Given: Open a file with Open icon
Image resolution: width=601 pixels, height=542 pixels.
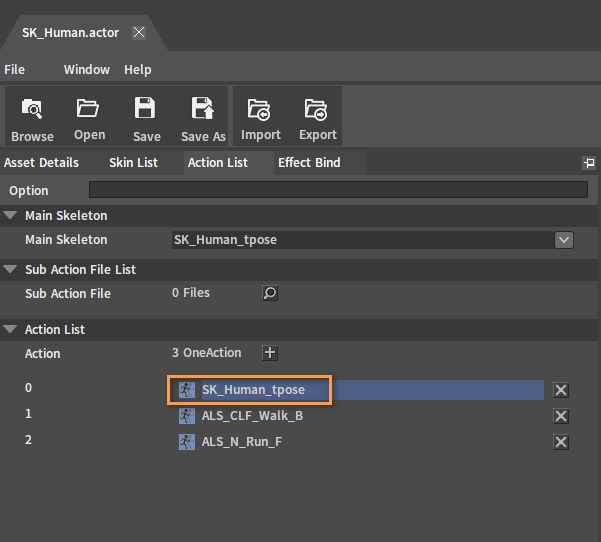Looking at the screenshot, I should point(88,108).
